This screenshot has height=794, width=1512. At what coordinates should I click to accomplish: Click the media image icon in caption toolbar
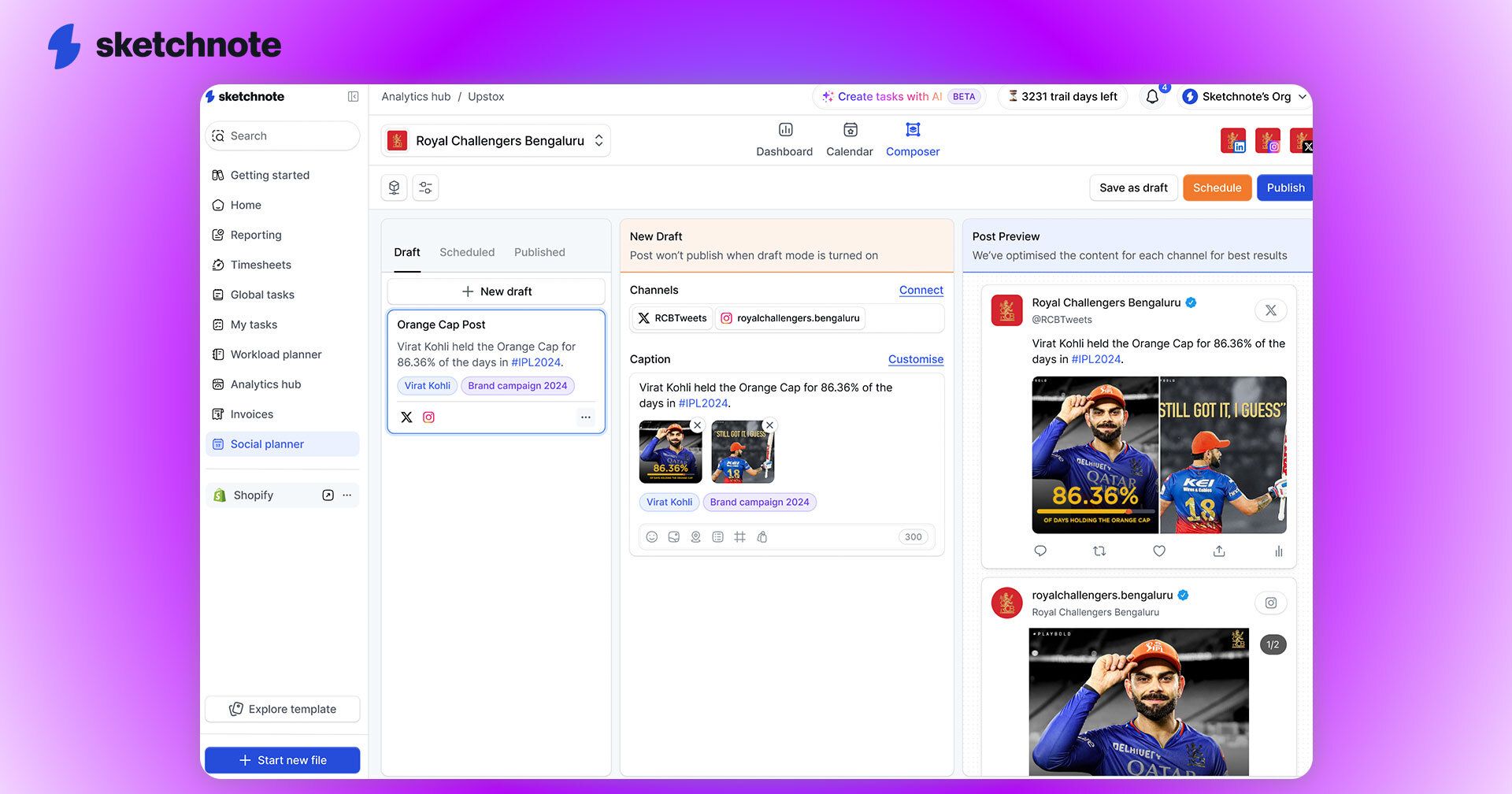click(x=674, y=537)
